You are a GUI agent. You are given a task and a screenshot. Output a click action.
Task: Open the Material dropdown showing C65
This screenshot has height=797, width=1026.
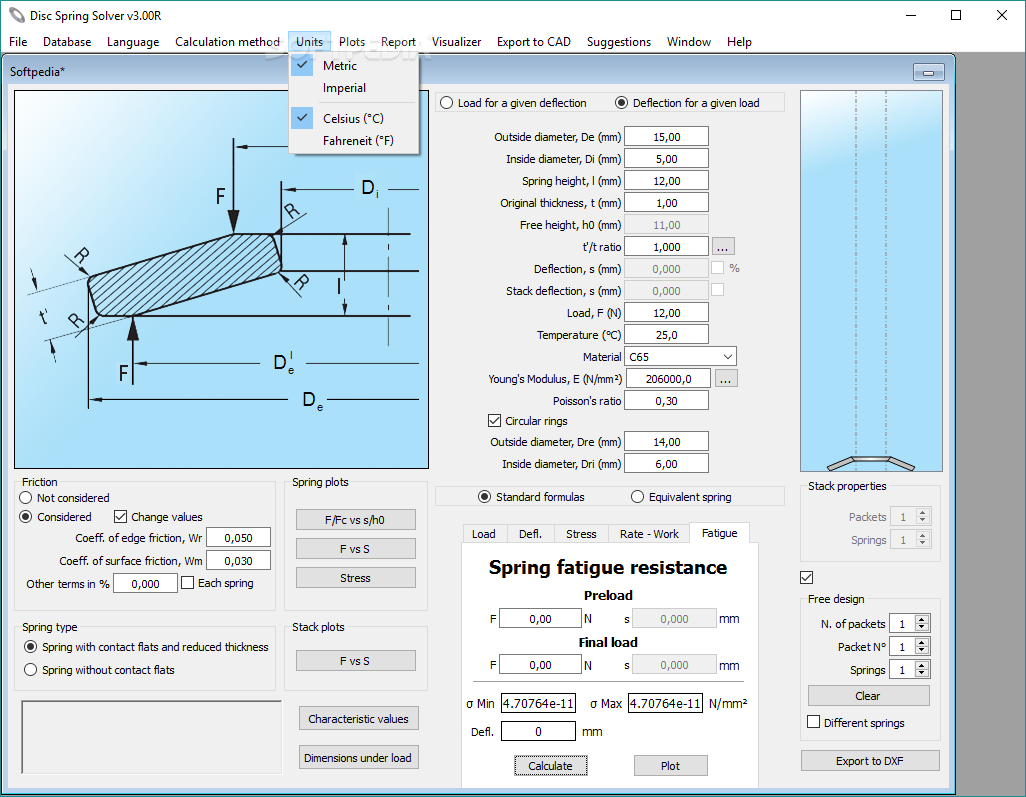point(681,357)
